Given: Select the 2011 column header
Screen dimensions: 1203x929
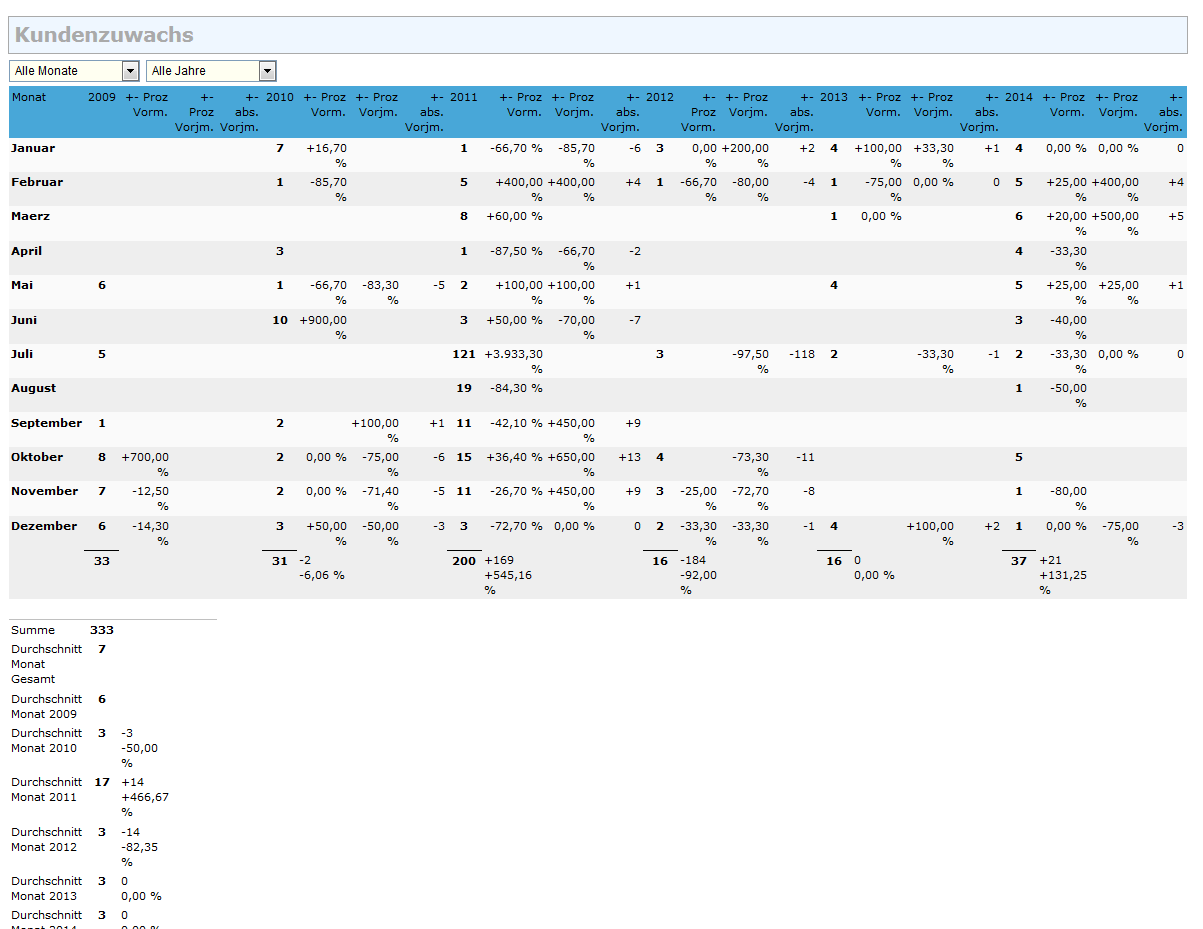Looking at the screenshot, I should coord(463,98).
